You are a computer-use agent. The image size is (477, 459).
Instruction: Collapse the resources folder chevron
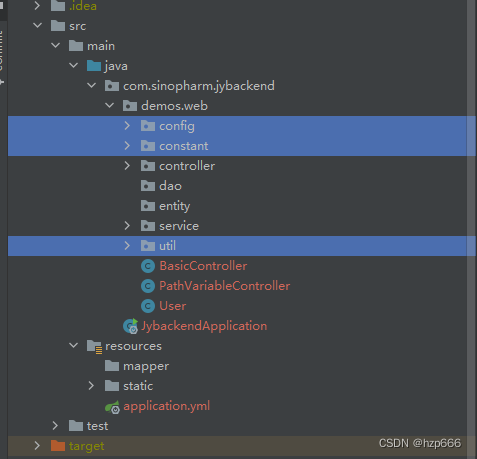74,345
